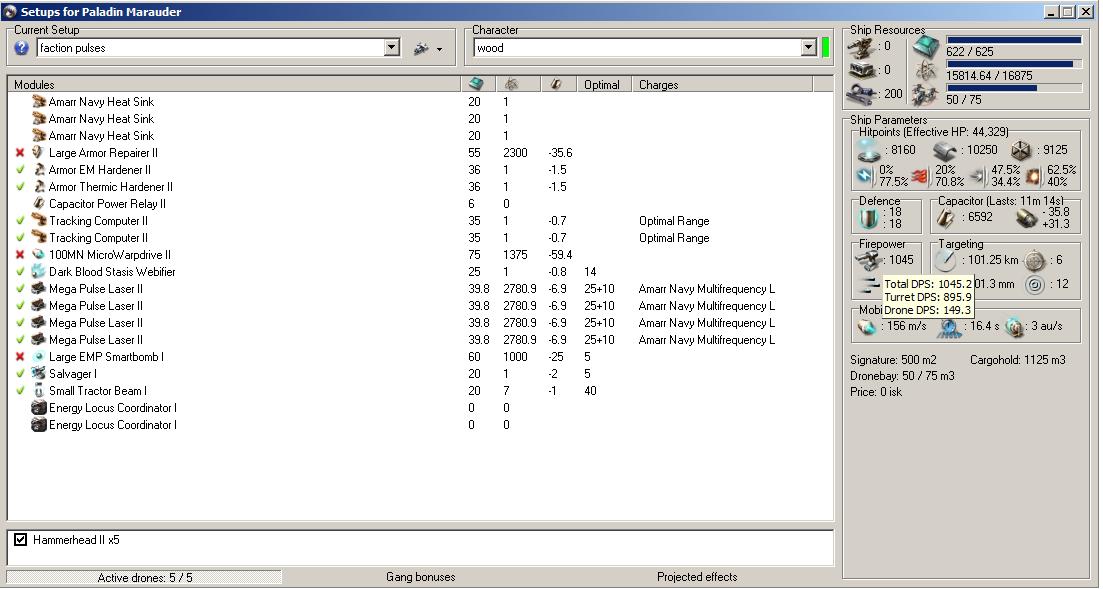Select the first Tracking Computer II icon
Image resolution: width=1103 pixels, height=589 pixels.
[39, 220]
